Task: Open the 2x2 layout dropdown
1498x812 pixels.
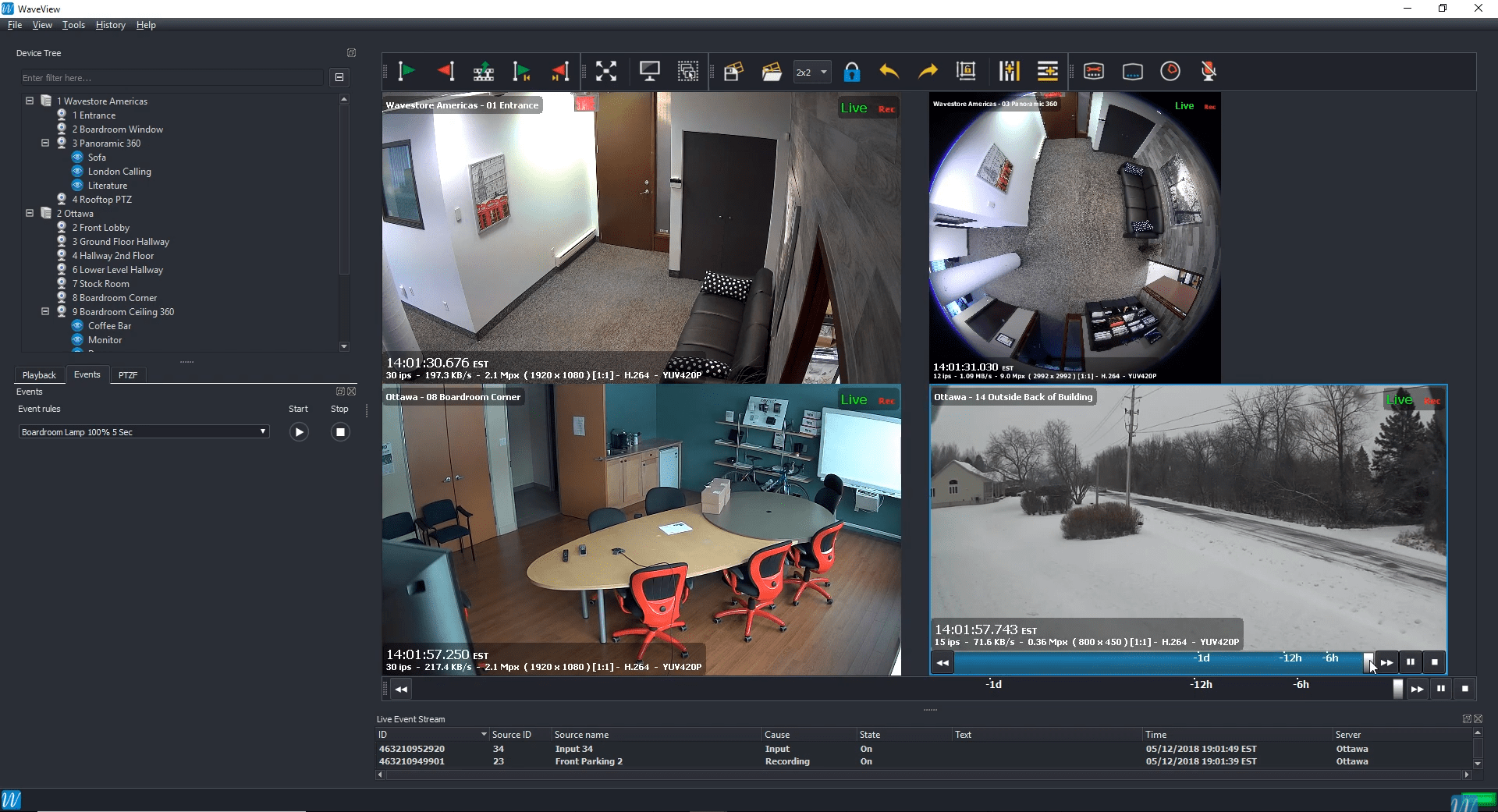Action: 811,73
